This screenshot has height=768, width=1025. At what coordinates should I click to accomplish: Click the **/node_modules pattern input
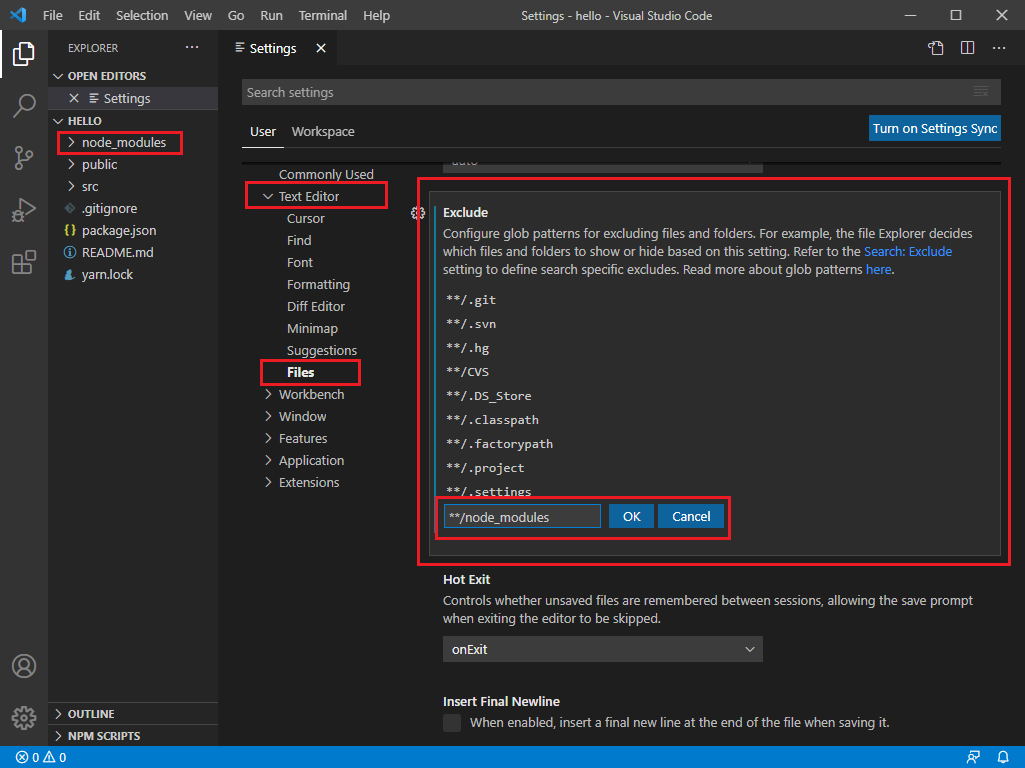point(522,516)
